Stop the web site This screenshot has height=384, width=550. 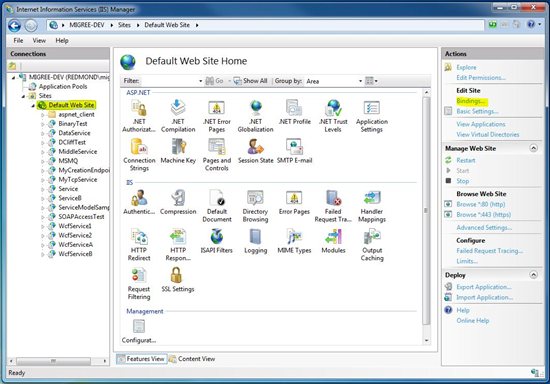click(x=462, y=181)
